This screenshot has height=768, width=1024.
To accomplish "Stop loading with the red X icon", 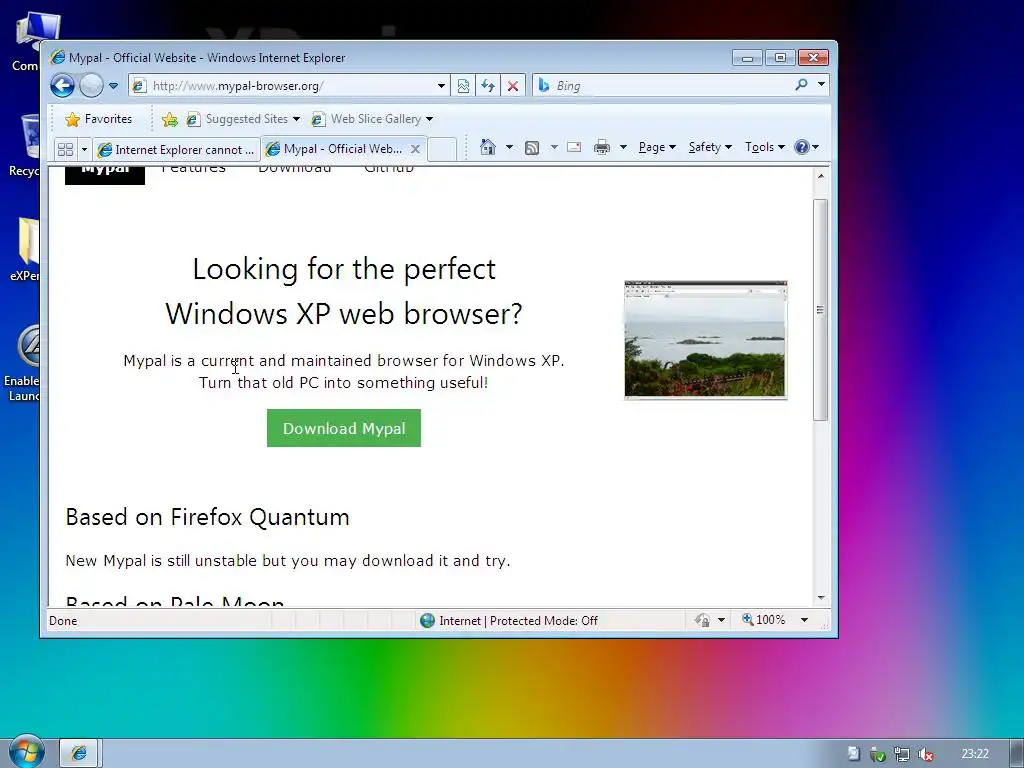I will click(x=513, y=86).
